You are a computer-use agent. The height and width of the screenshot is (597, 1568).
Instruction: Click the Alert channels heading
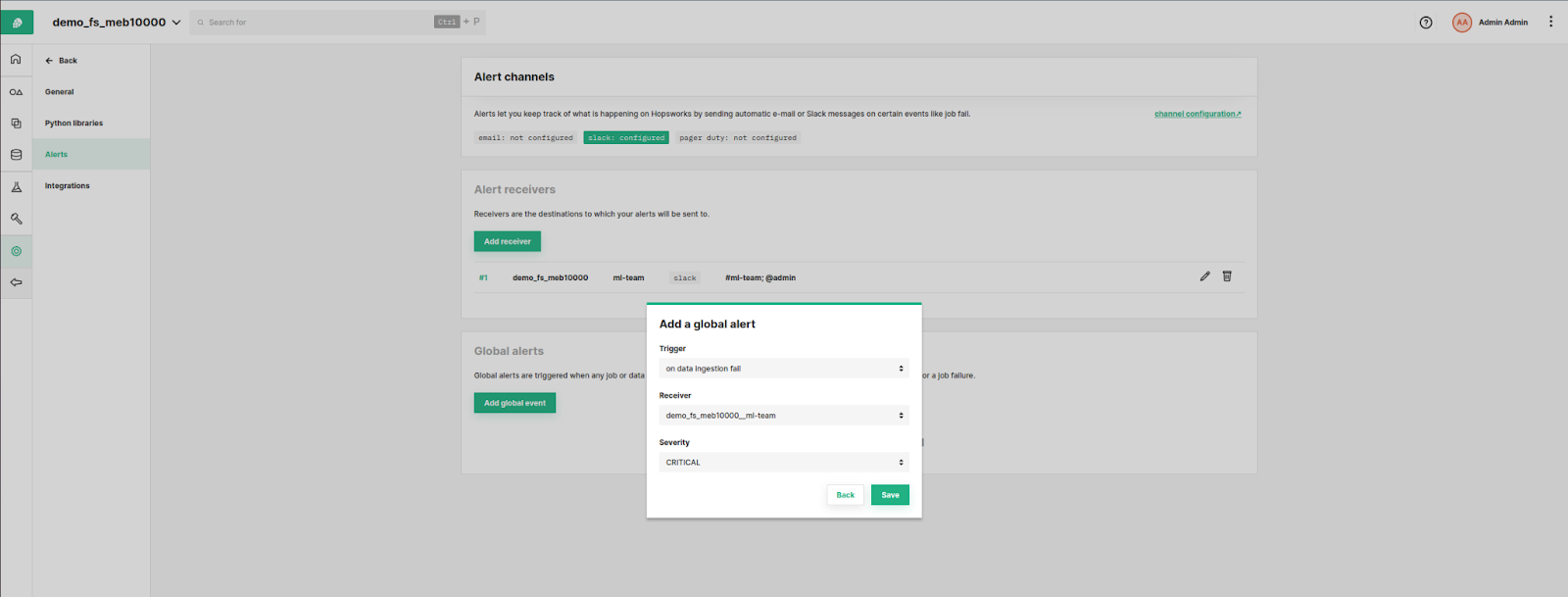(x=514, y=76)
